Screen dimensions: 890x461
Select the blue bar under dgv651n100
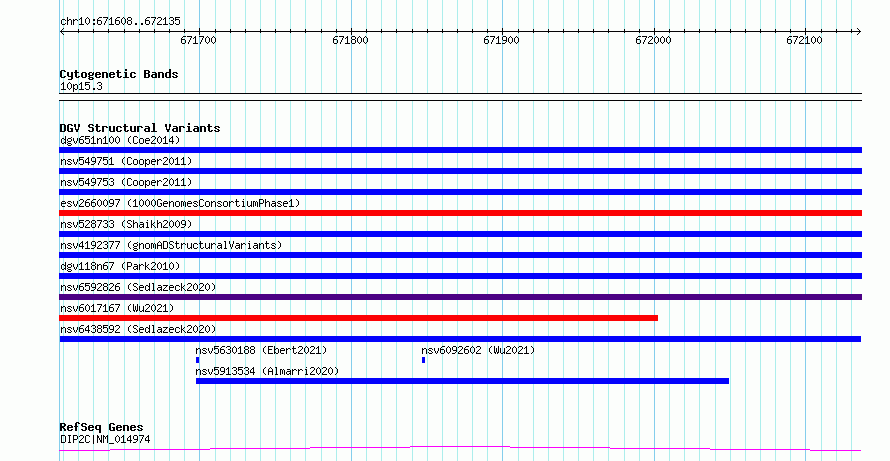(x=460, y=150)
